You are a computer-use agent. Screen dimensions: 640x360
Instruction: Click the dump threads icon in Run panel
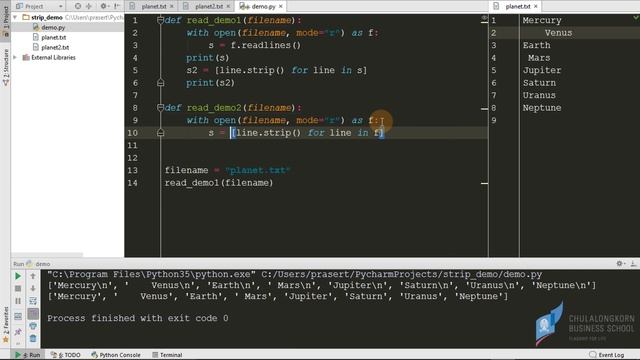(18, 316)
